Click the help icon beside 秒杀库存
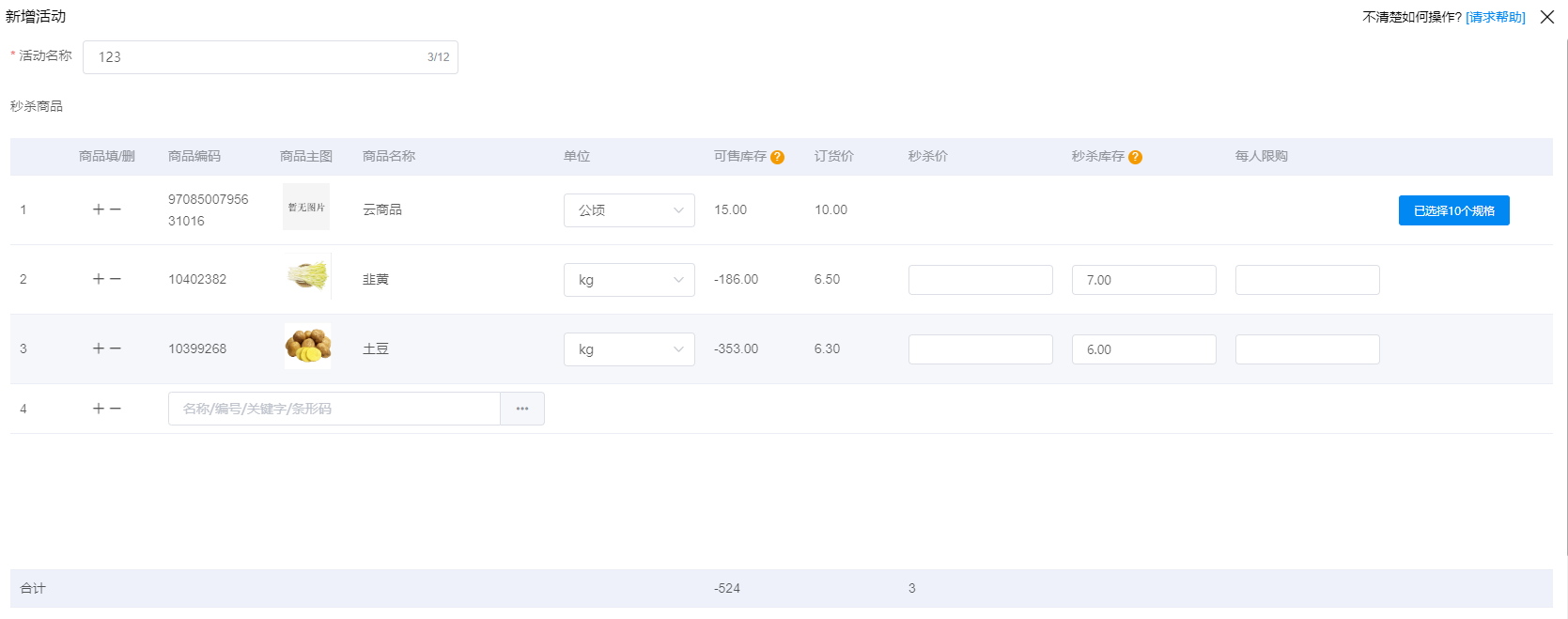Image resolution: width=1568 pixels, height=619 pixels. point(1135,157)
